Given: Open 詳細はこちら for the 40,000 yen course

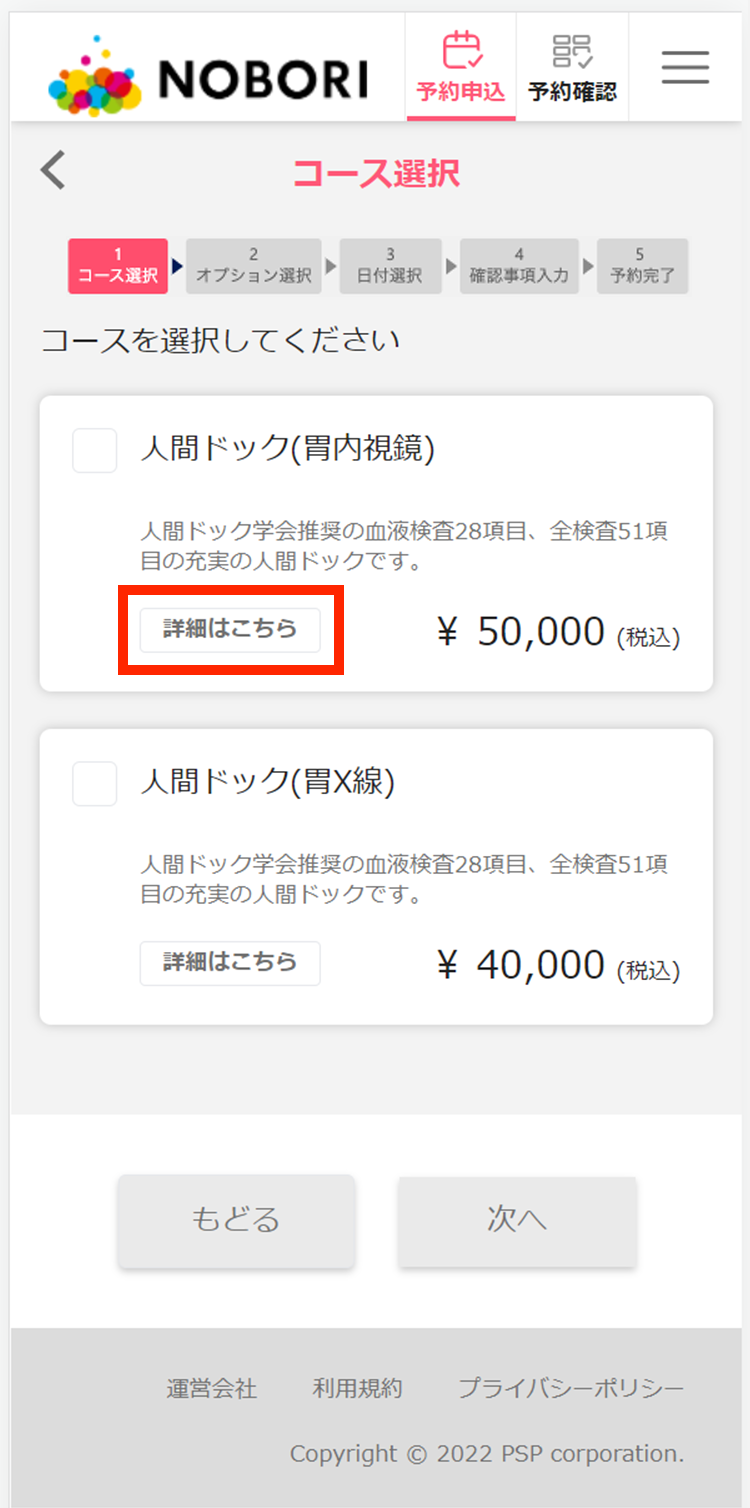Looking at the screenshot, I should (230, 963).
